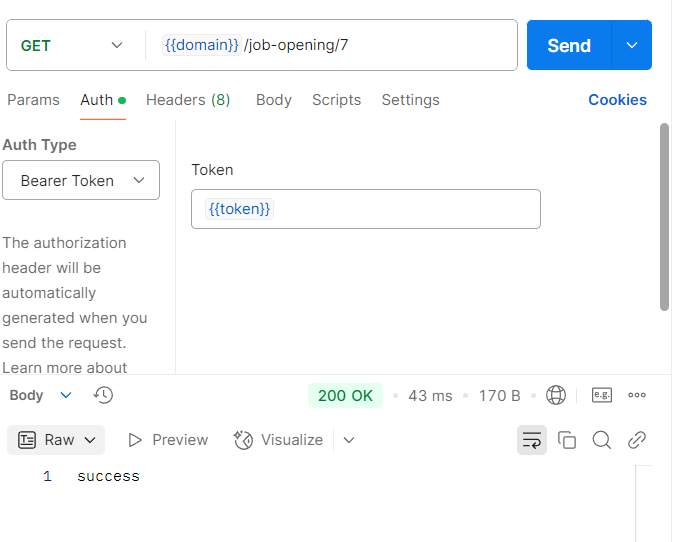676x542 pixels.
Task: Switch to the Headers (8) tab
Action: (188, 100)
